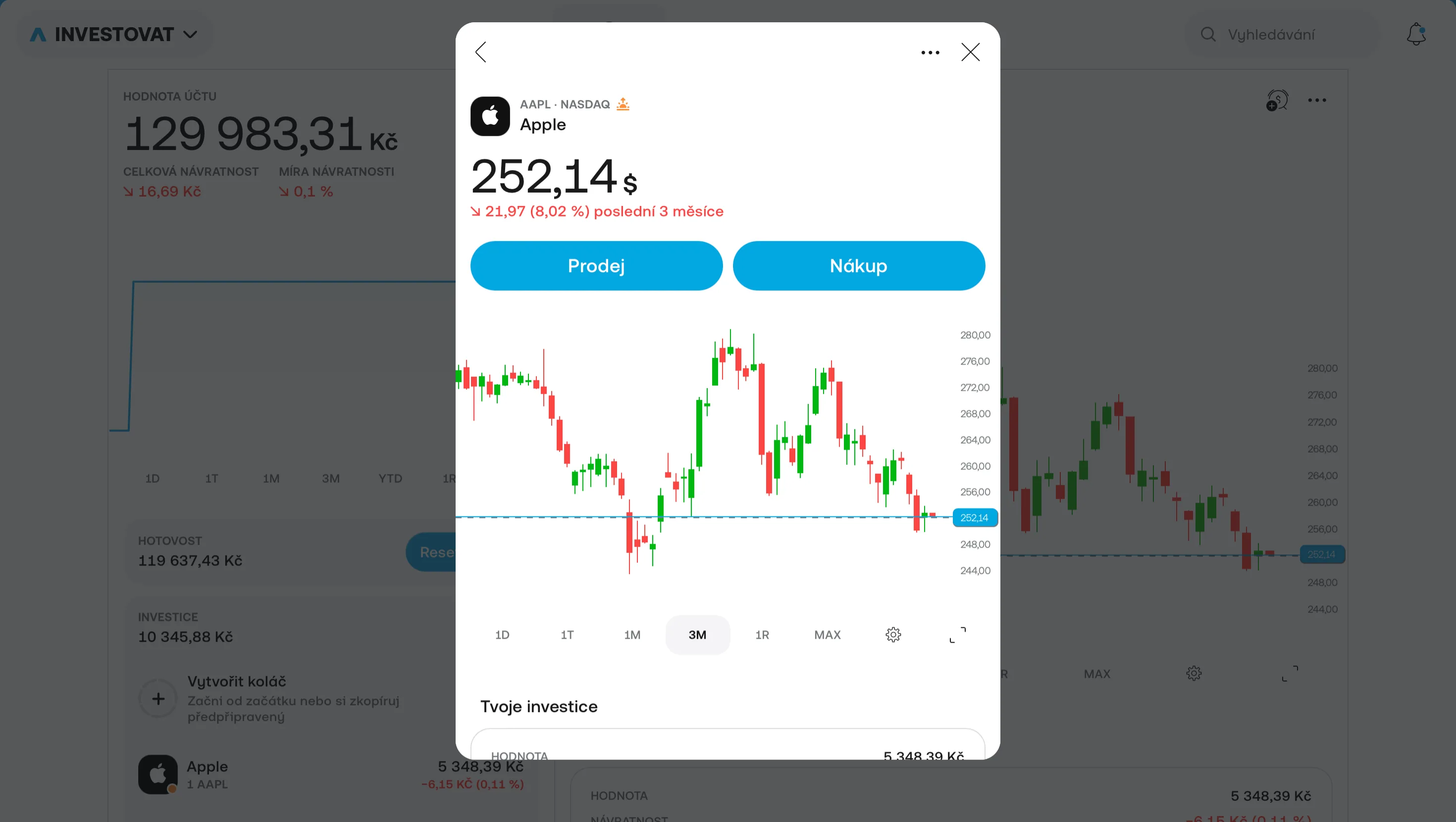Image resolution: width=1456 pixels, height=822 pixels.
Task: Enable the MAX chart range
Action: click(827, 634)
